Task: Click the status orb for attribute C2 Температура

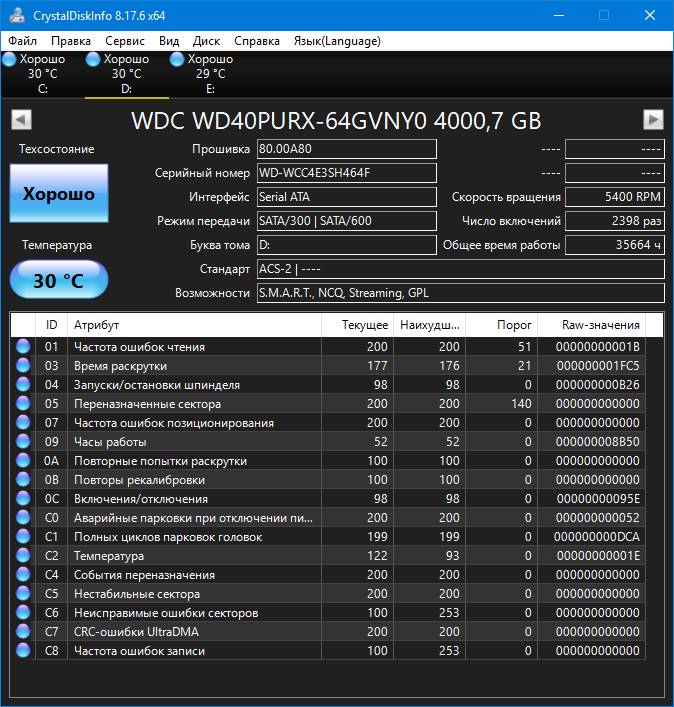Action: click(23, 556)
